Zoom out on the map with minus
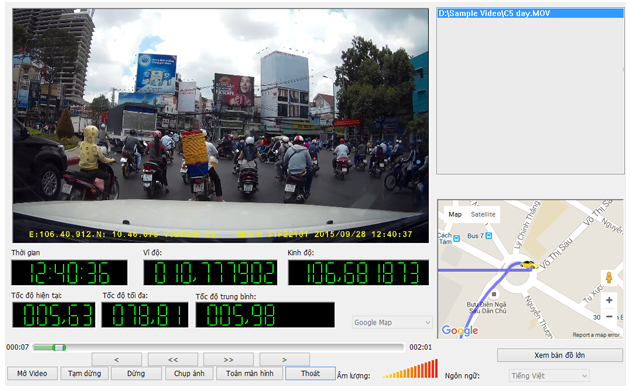The height and width of the screenshot is (390, 630). pos(609,316)
